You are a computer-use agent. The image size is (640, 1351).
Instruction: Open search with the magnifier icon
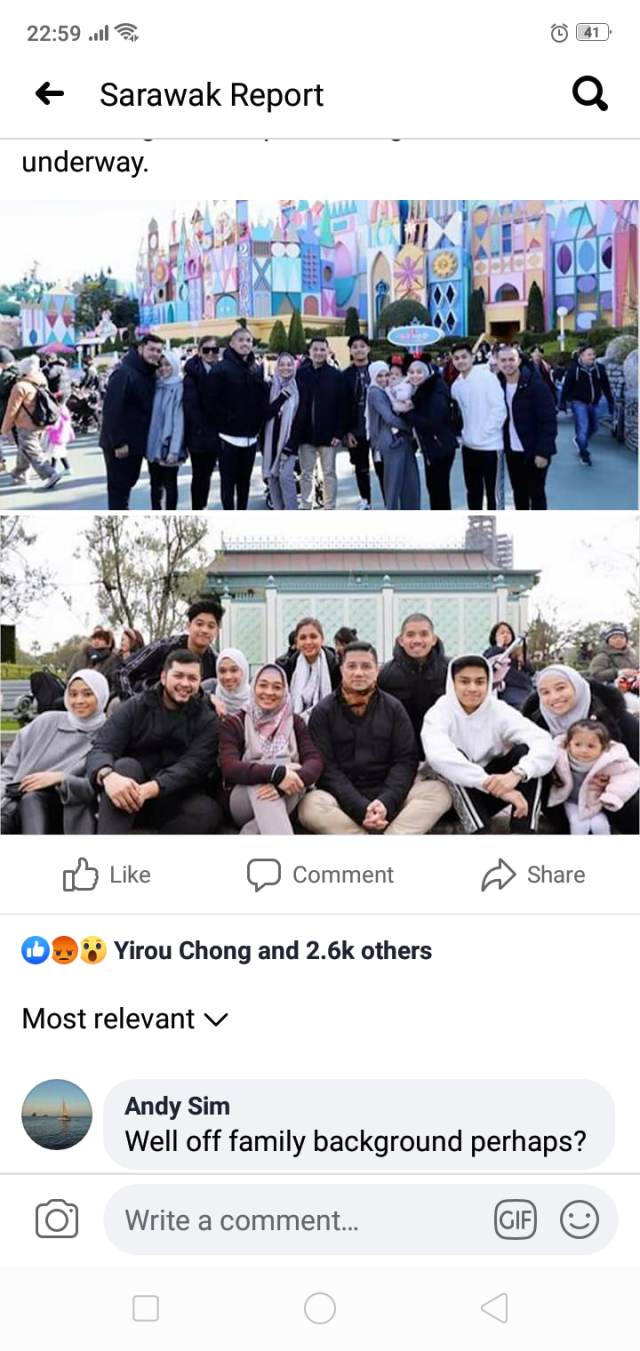[x=590, y=94]
